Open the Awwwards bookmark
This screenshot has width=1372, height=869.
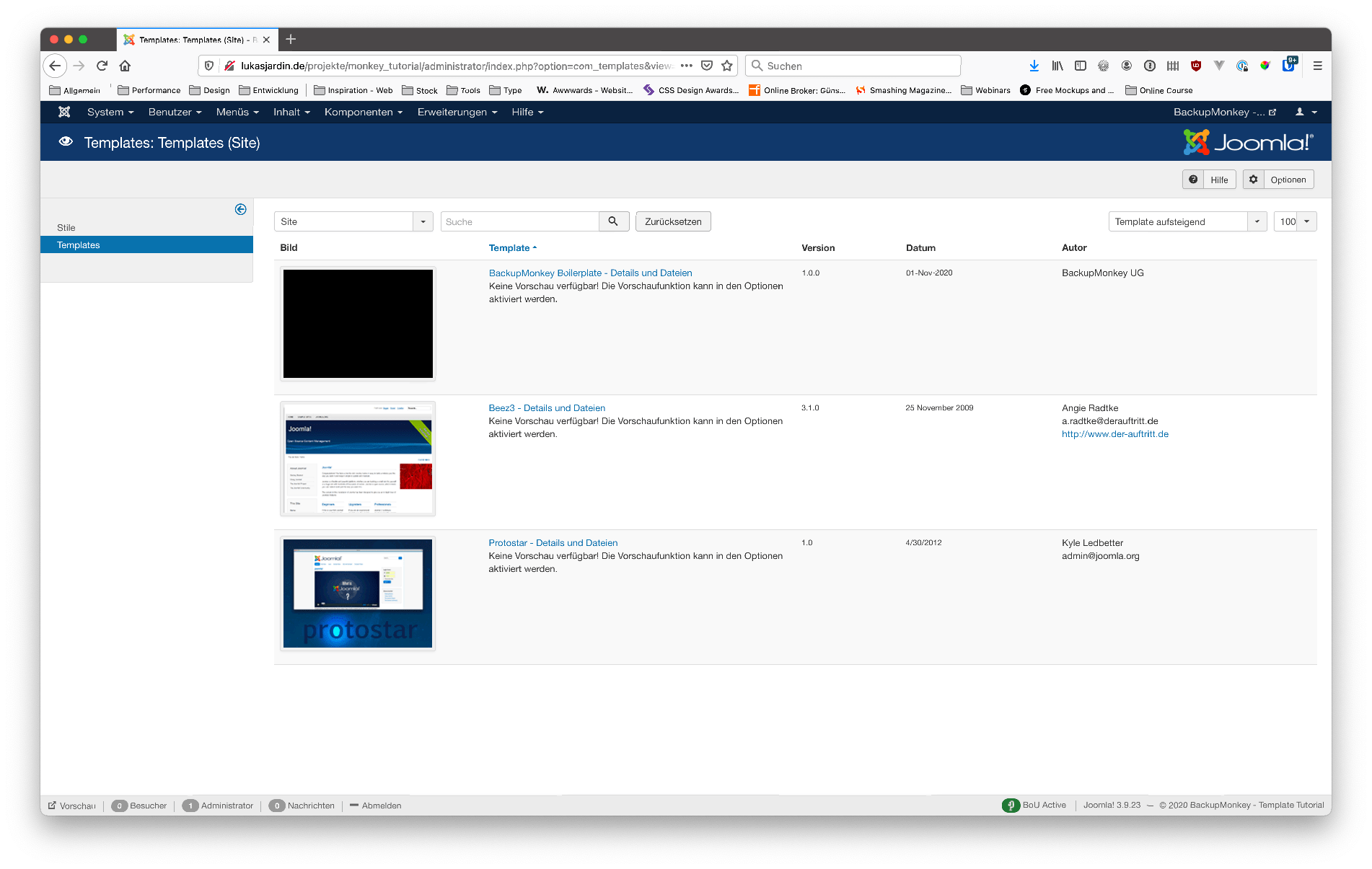pyautogui.click(x=584, y=90)
